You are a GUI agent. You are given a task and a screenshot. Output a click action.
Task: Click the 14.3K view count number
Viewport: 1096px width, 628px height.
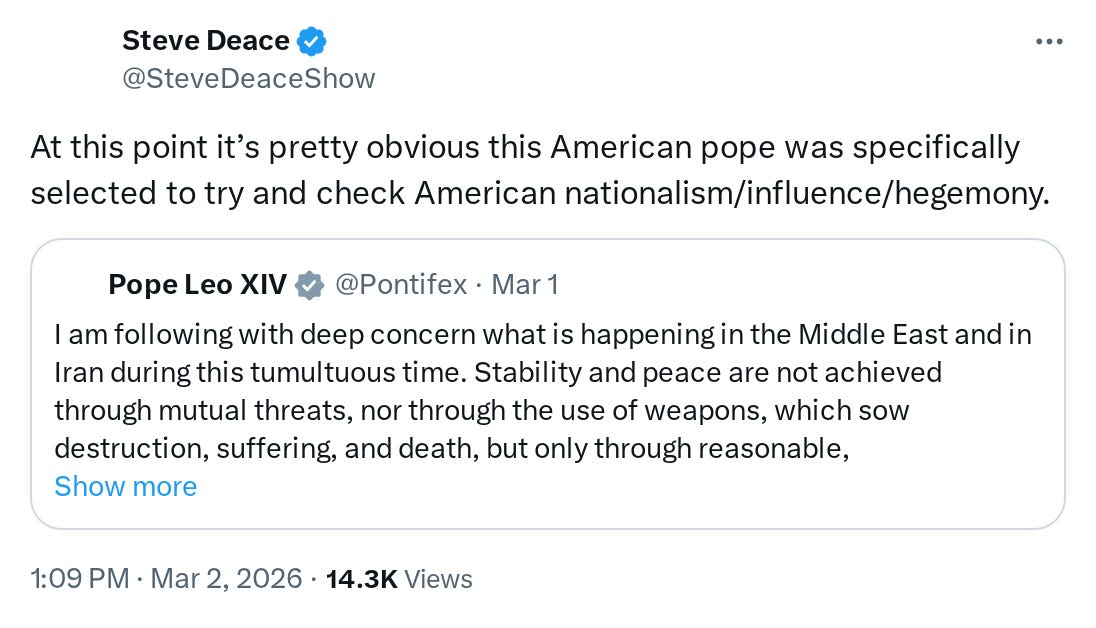362,578
